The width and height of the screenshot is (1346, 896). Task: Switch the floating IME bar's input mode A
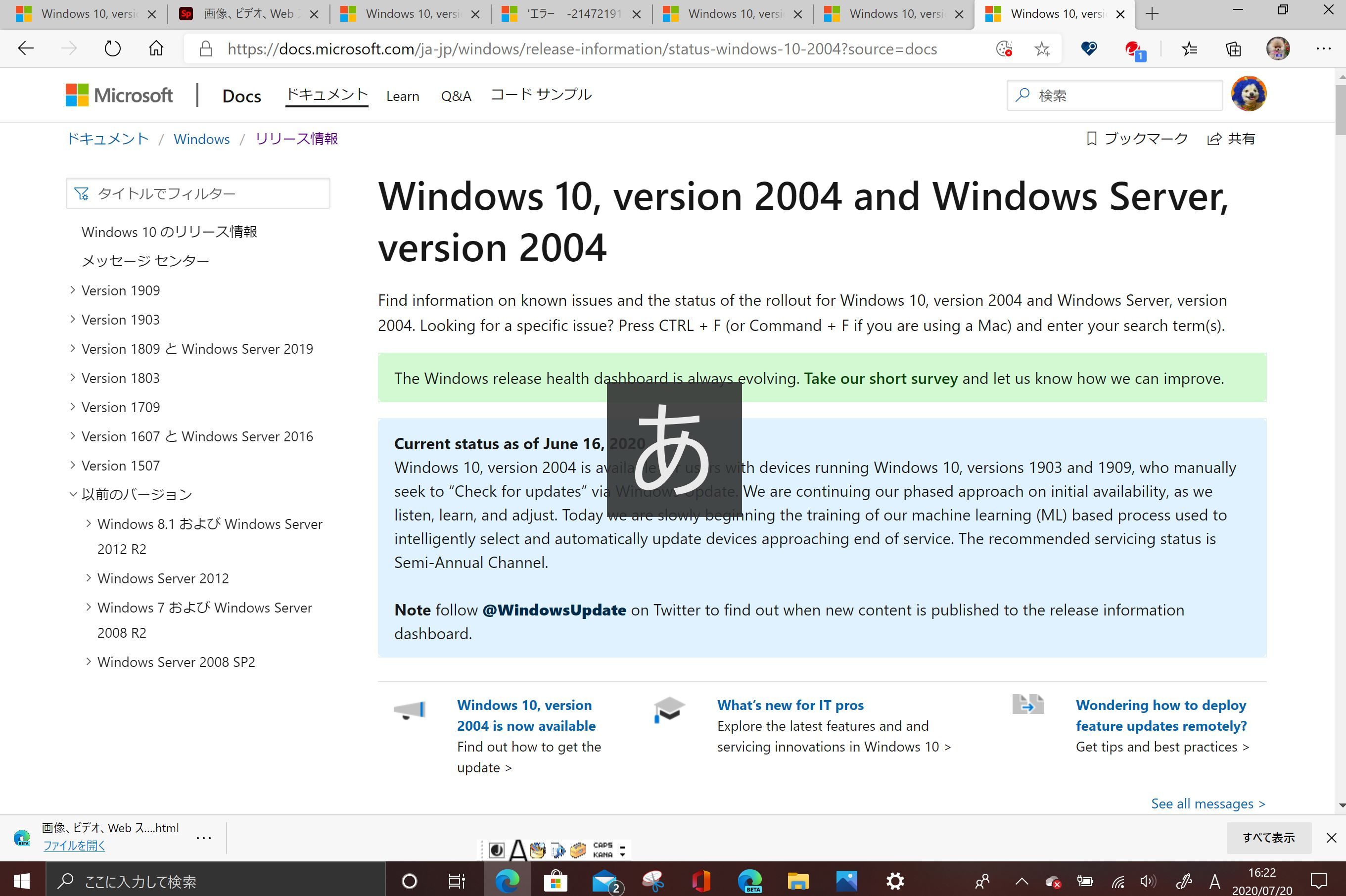[518, 849]
